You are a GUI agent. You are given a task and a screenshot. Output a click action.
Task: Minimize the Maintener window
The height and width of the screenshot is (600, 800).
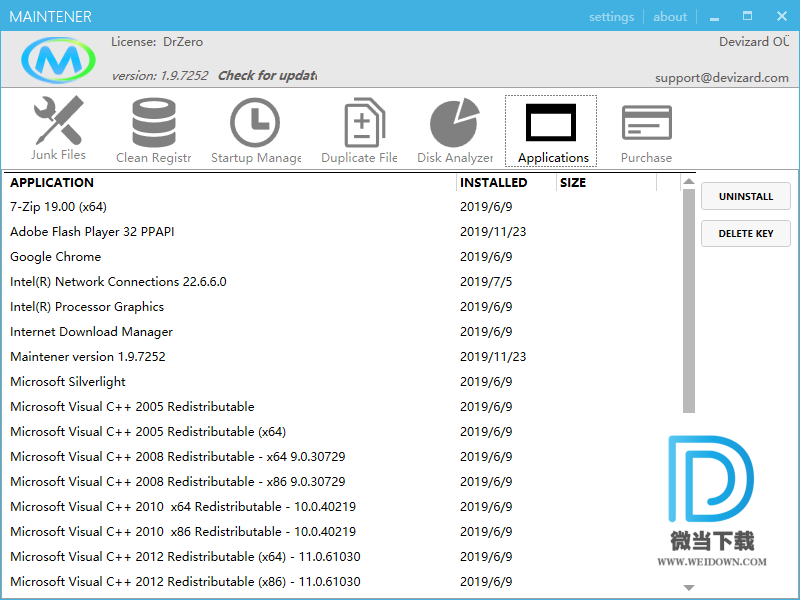point(714,17)
